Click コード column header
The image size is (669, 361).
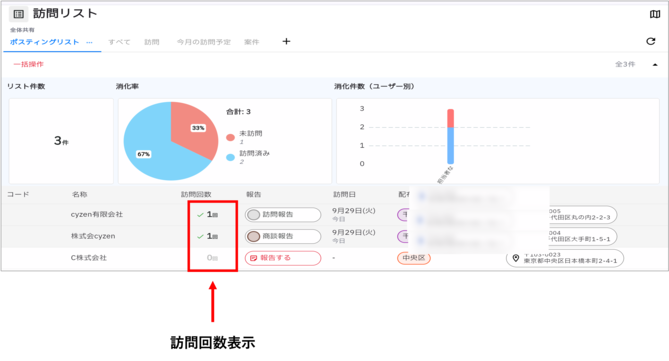[18, 195]
